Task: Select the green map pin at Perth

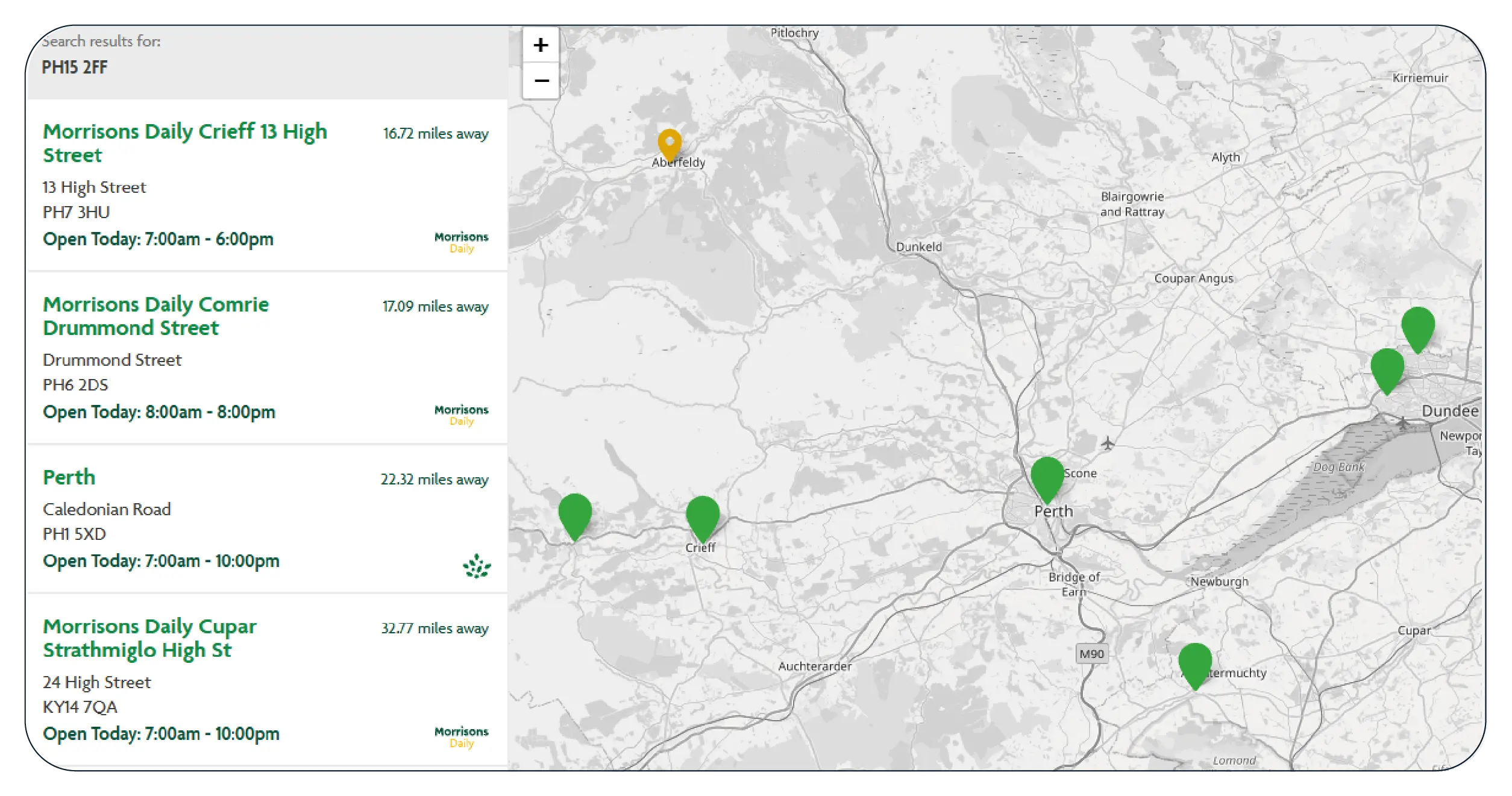Action: 1047,477
